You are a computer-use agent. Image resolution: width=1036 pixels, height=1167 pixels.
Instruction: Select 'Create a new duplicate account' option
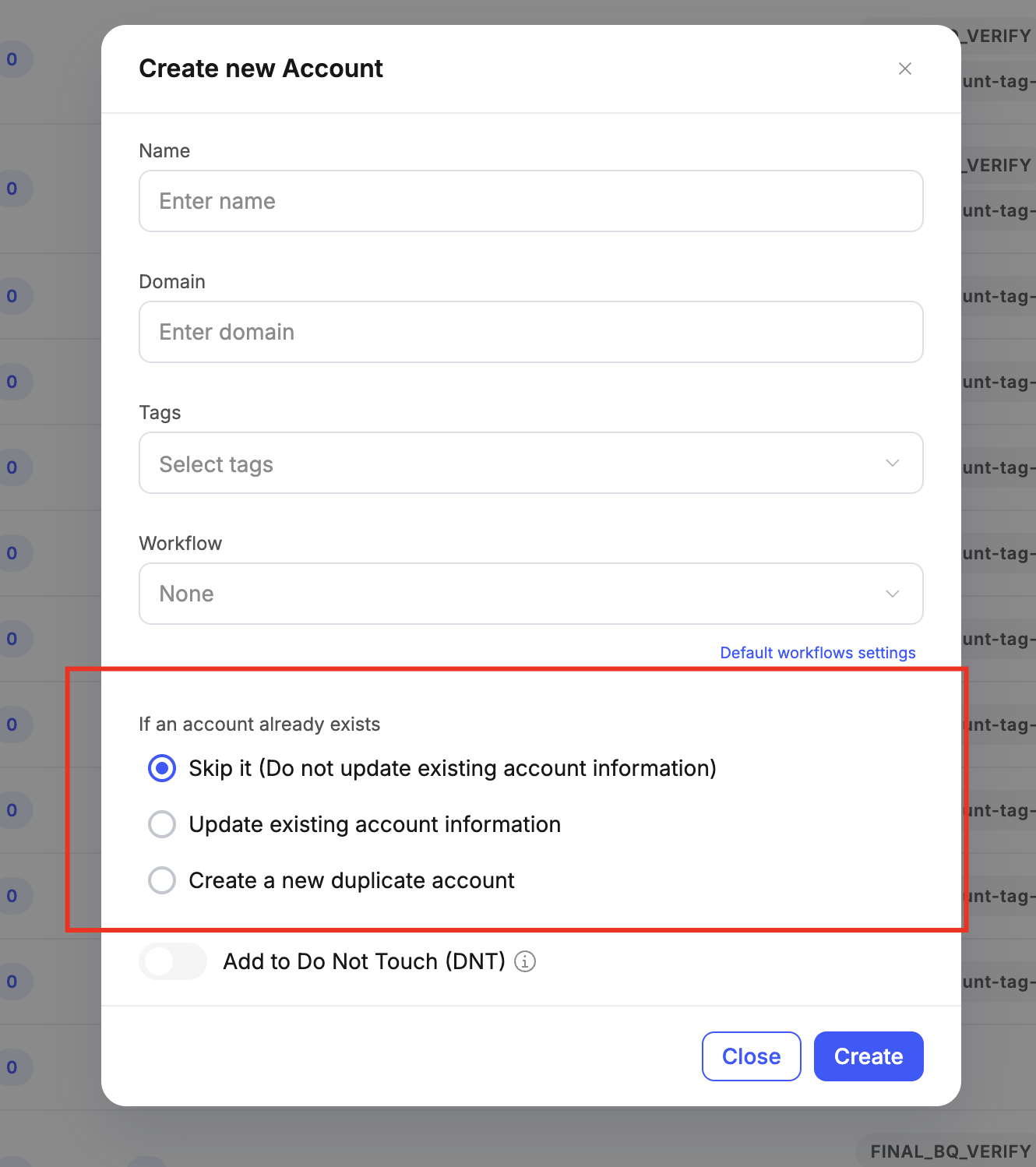tap(162, 880)
